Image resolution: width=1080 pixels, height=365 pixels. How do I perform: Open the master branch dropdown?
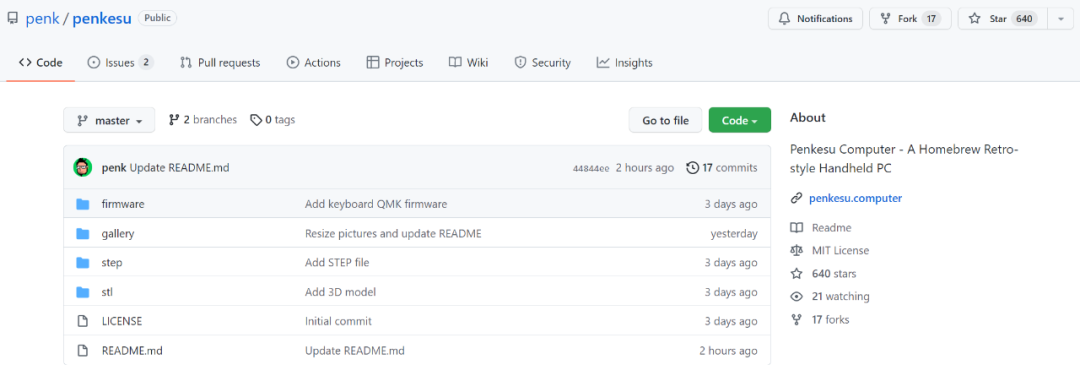tap(109, 121)
